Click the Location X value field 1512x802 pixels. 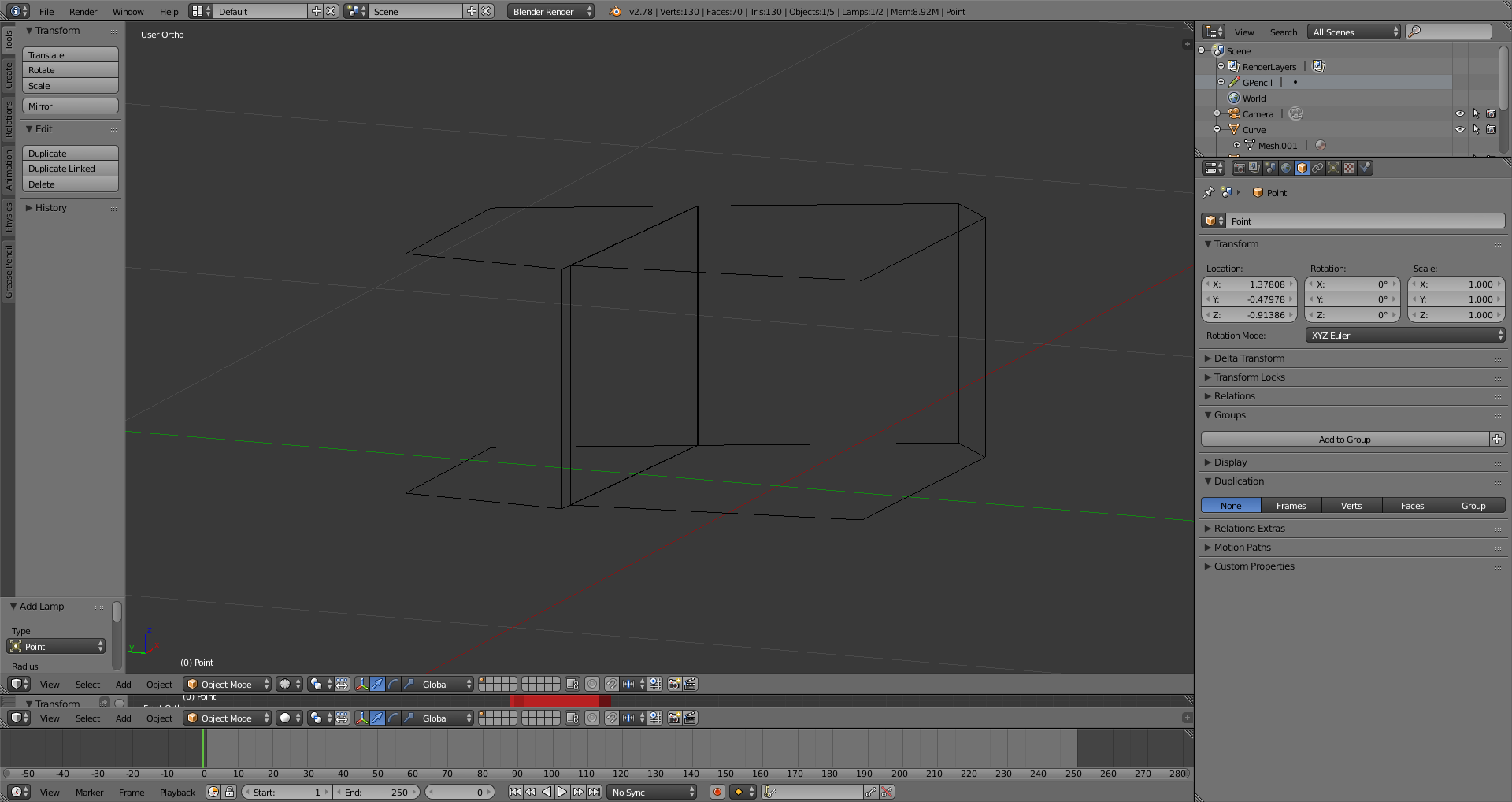click(x=1249, y=284)
